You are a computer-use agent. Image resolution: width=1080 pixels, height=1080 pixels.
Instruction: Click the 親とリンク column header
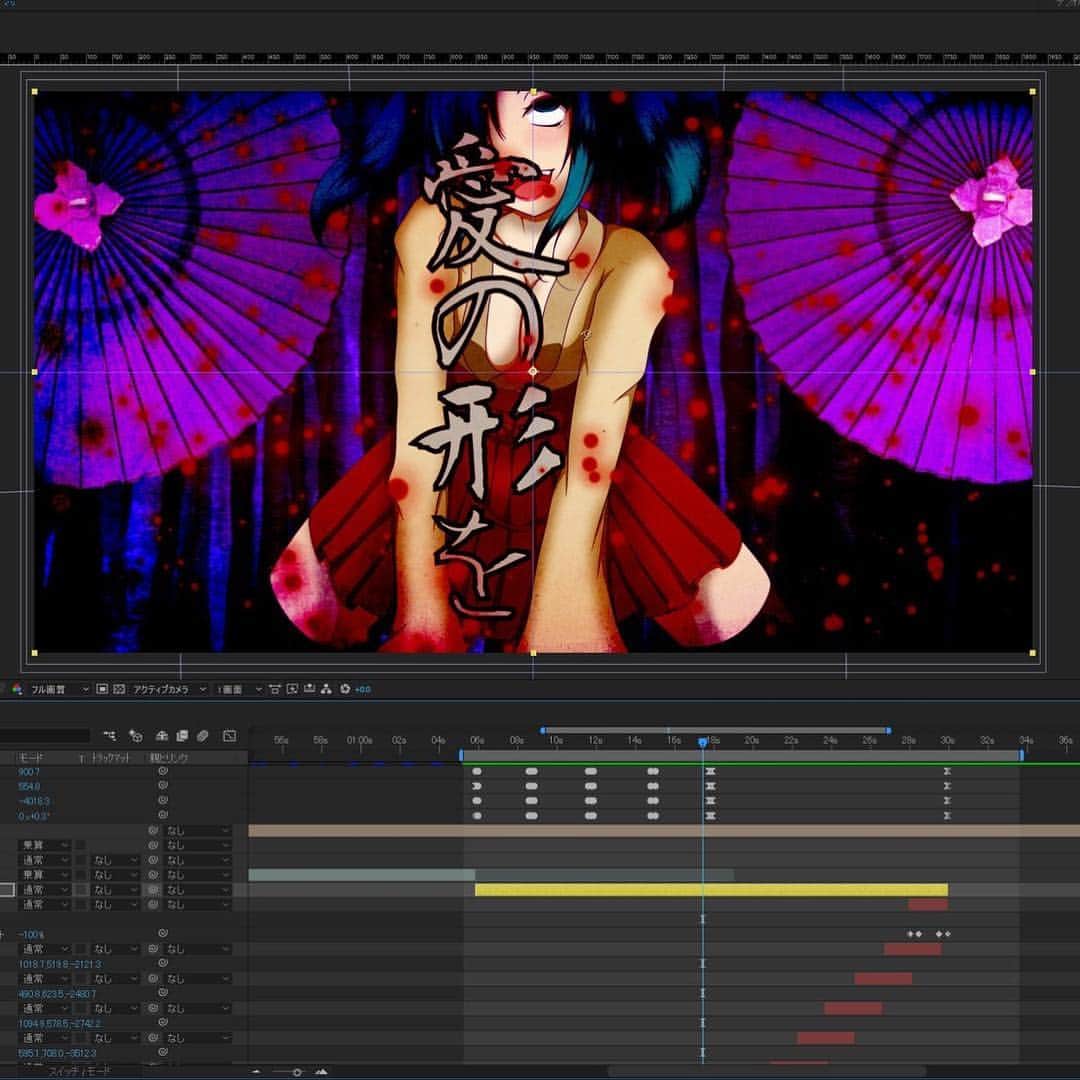tap(169, 758)
